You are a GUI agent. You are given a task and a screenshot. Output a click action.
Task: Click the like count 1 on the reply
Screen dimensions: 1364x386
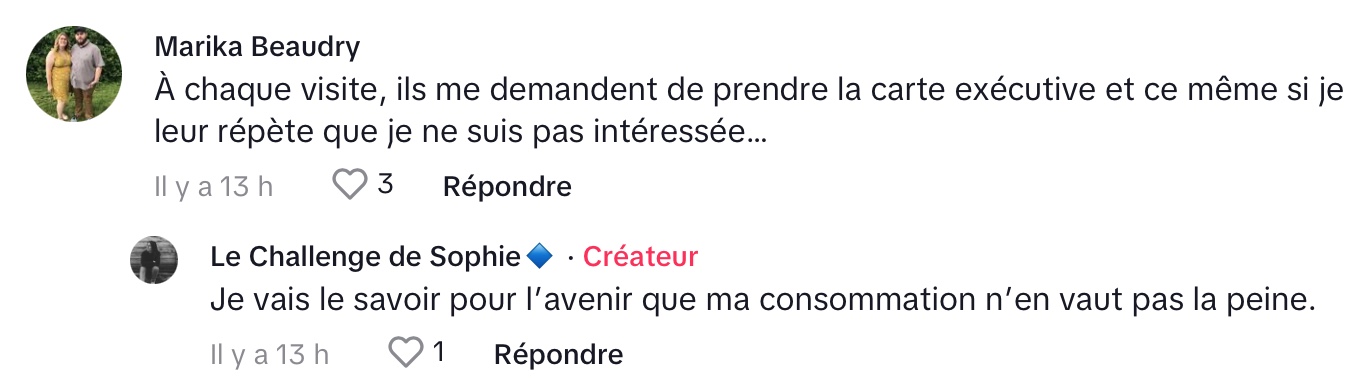[438, 352]
